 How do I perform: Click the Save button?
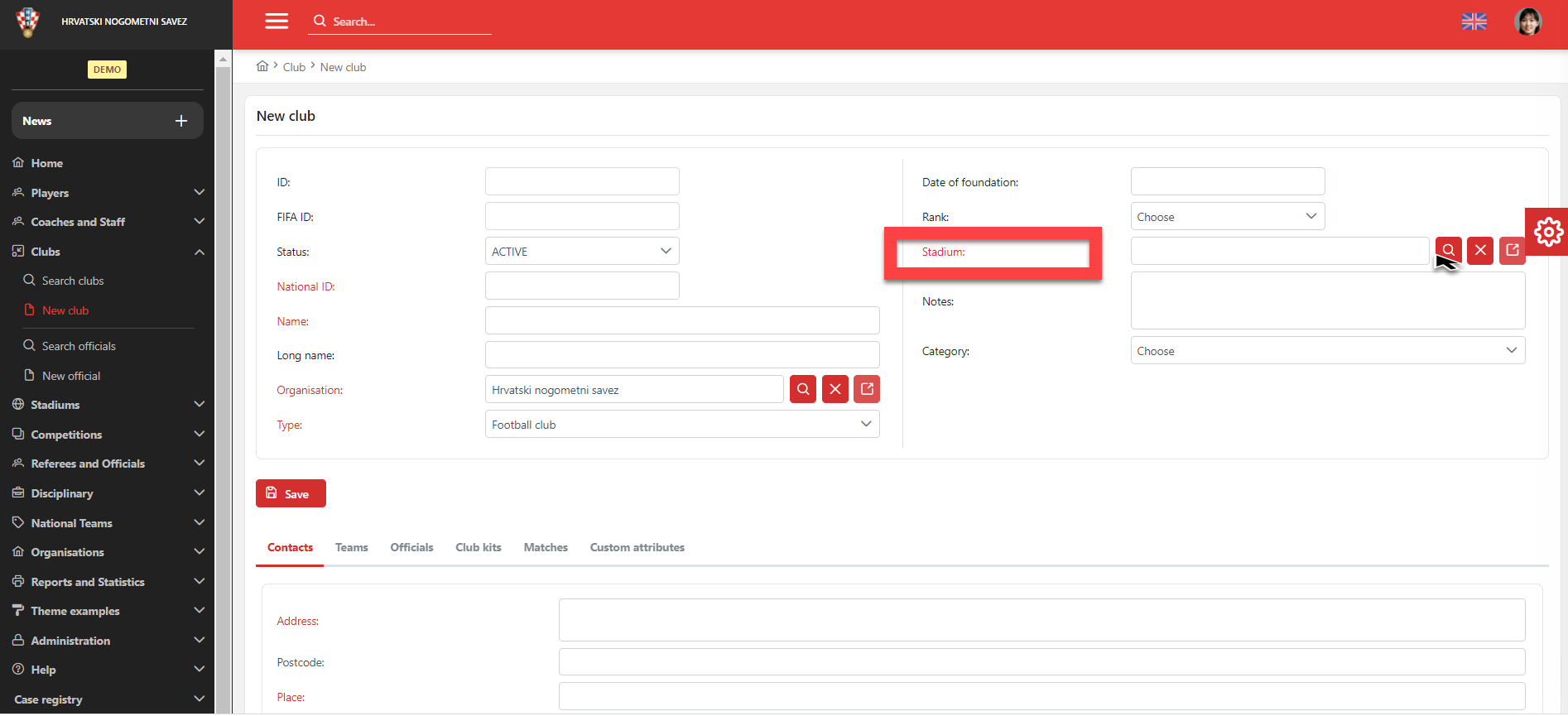(291, 494)
